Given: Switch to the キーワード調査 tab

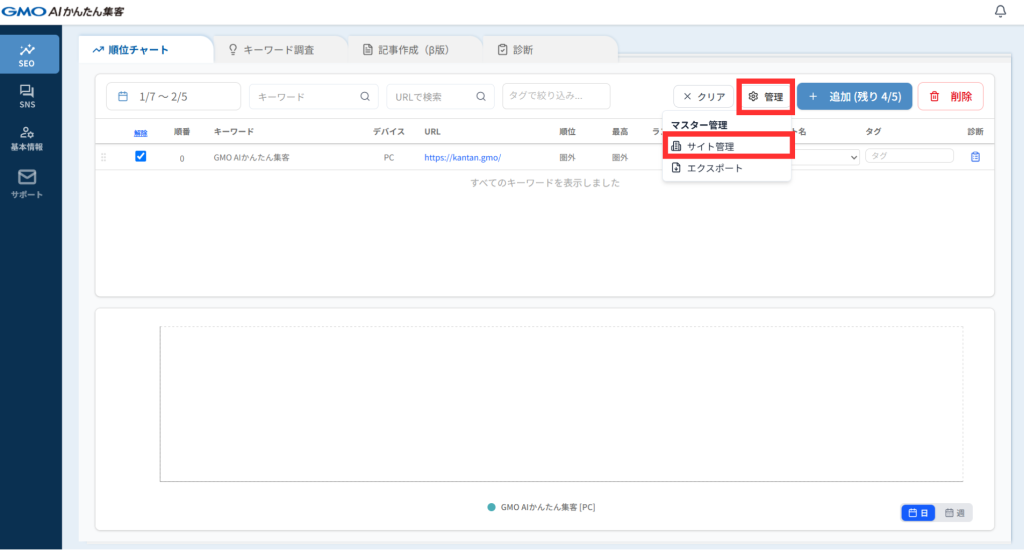Looking at the screenshot, I should point(279,49).
